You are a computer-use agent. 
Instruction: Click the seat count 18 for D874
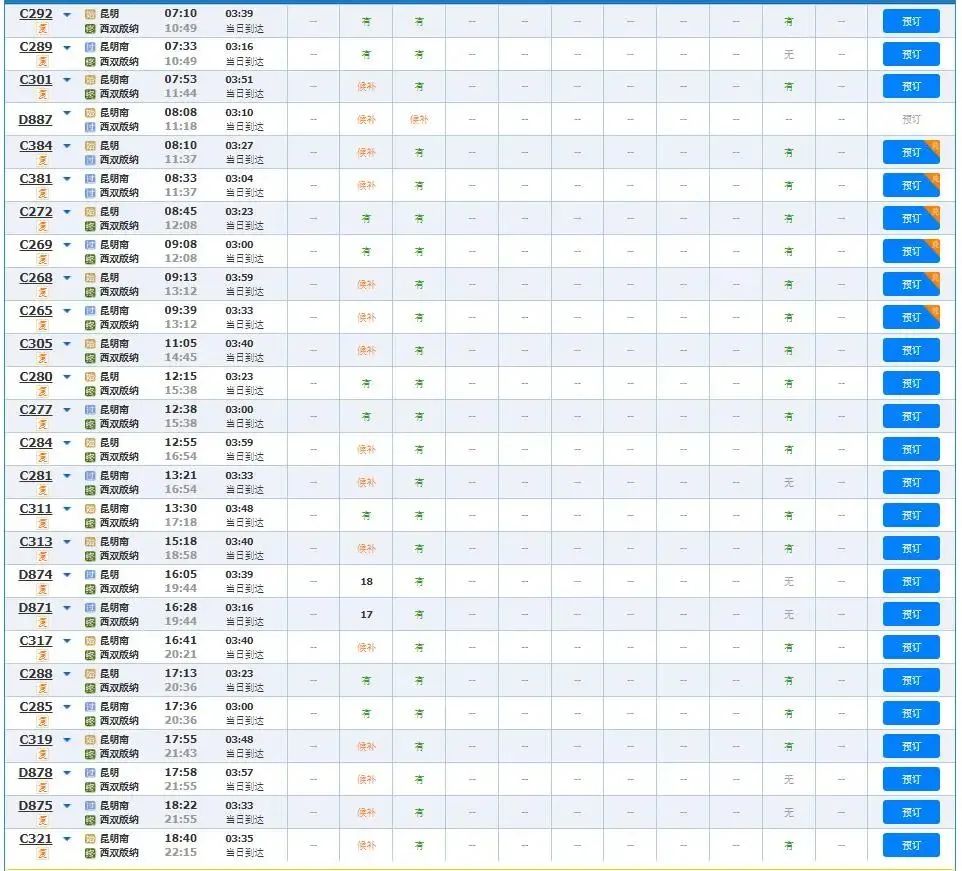366,581
